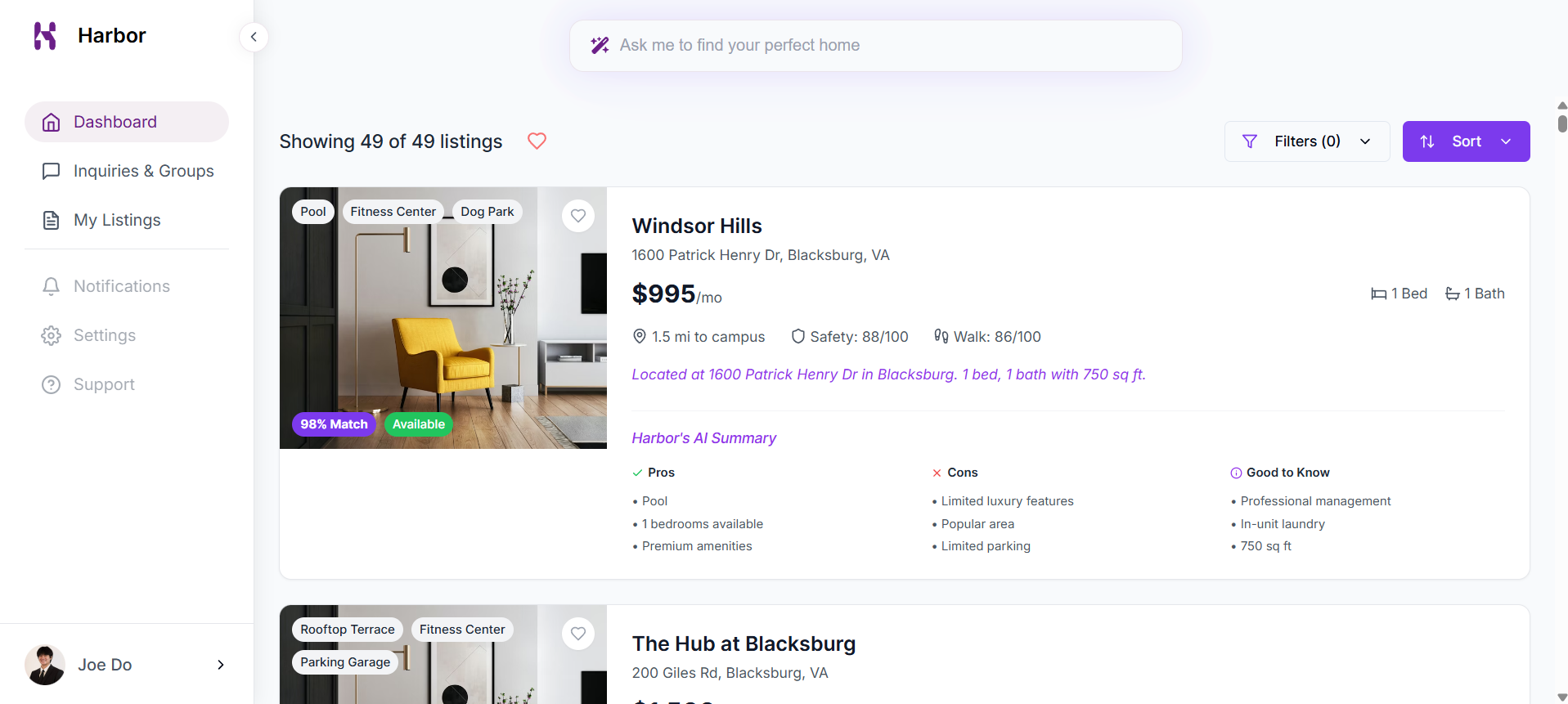The width and height of the screenshot is (1568, 704).
Task: Open the Sort dropdown
Action: (1466, 141)
